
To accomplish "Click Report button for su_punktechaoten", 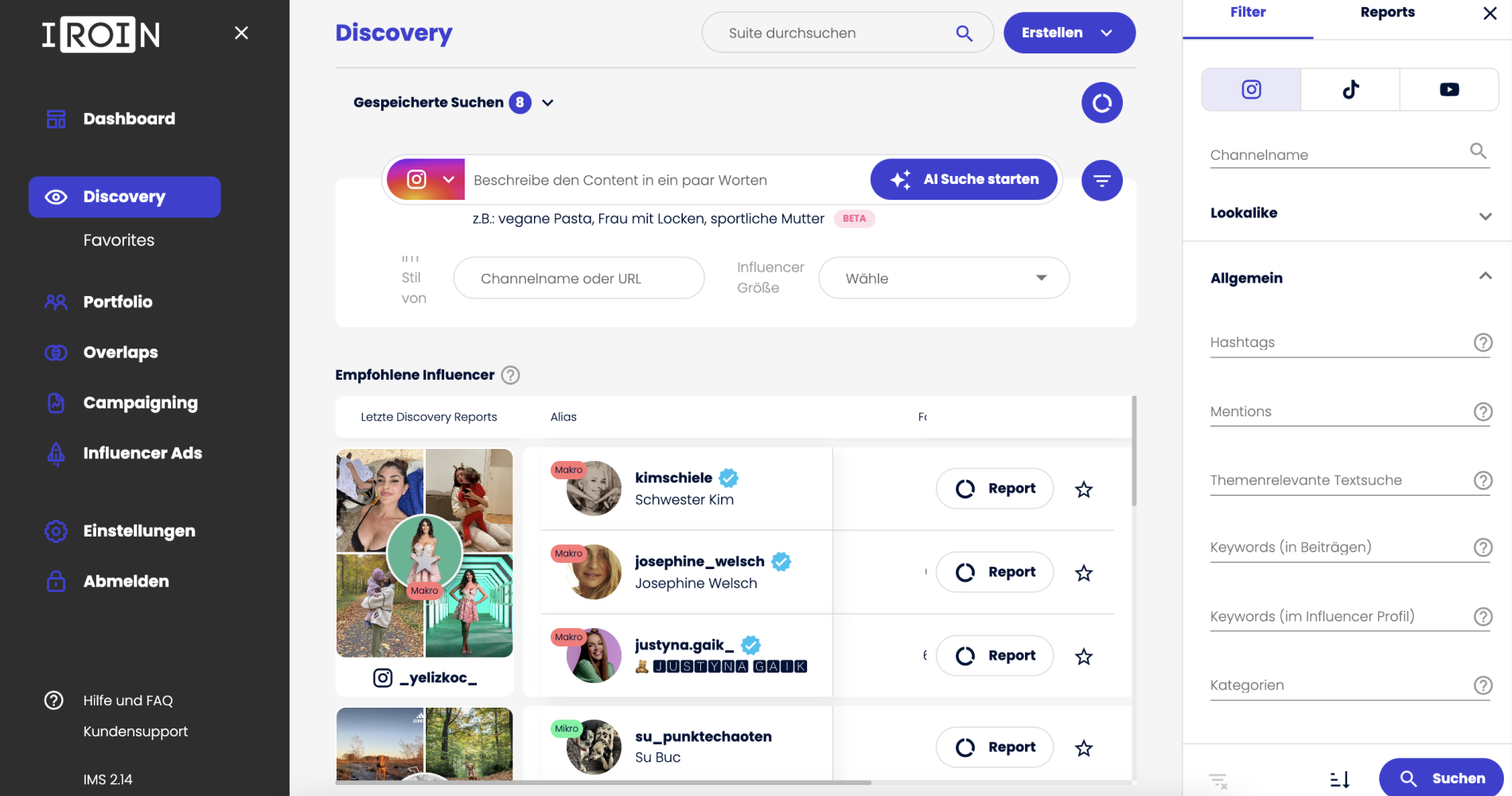I will 995,747.
